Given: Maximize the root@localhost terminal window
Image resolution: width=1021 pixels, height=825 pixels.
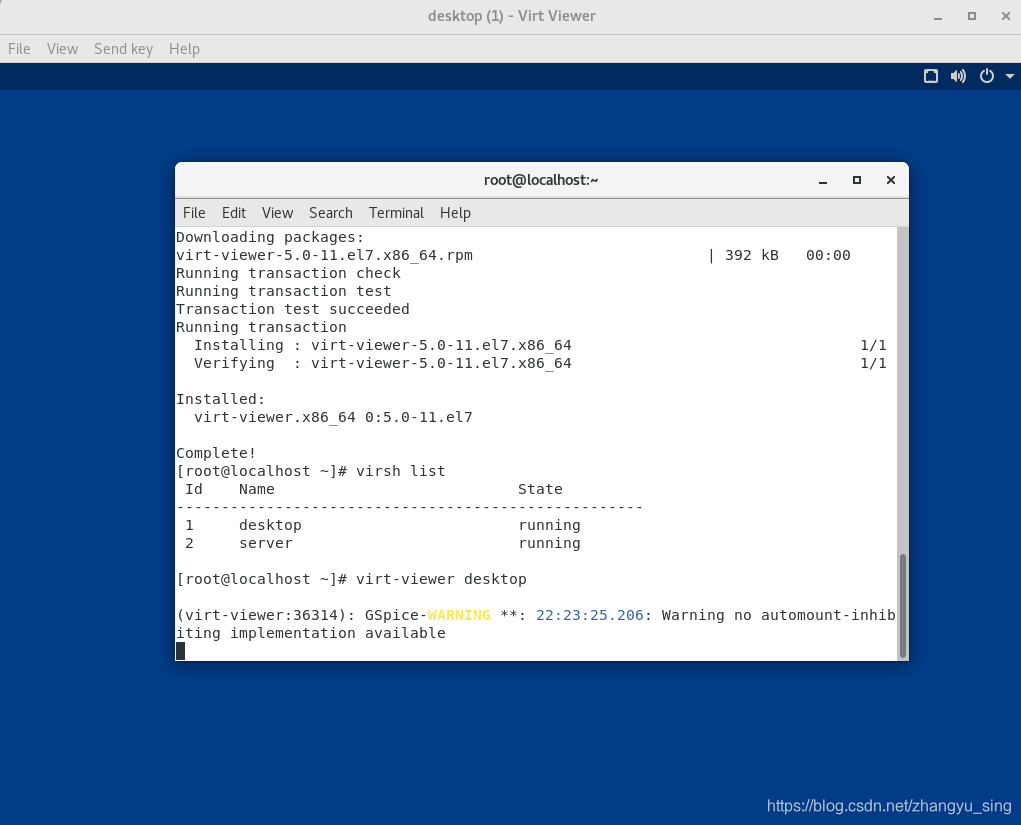Looking at the screenshot, I should click(x=857, y=180).
